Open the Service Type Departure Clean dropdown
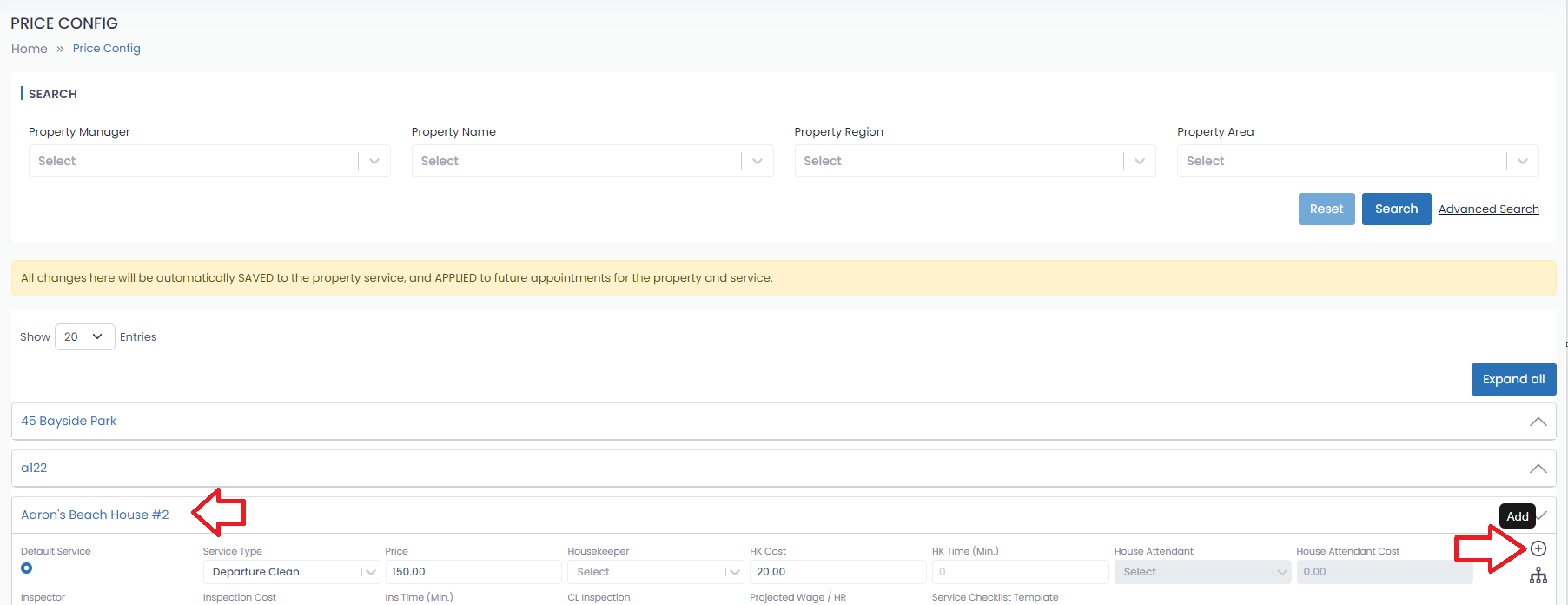 (x=291, y=572)
